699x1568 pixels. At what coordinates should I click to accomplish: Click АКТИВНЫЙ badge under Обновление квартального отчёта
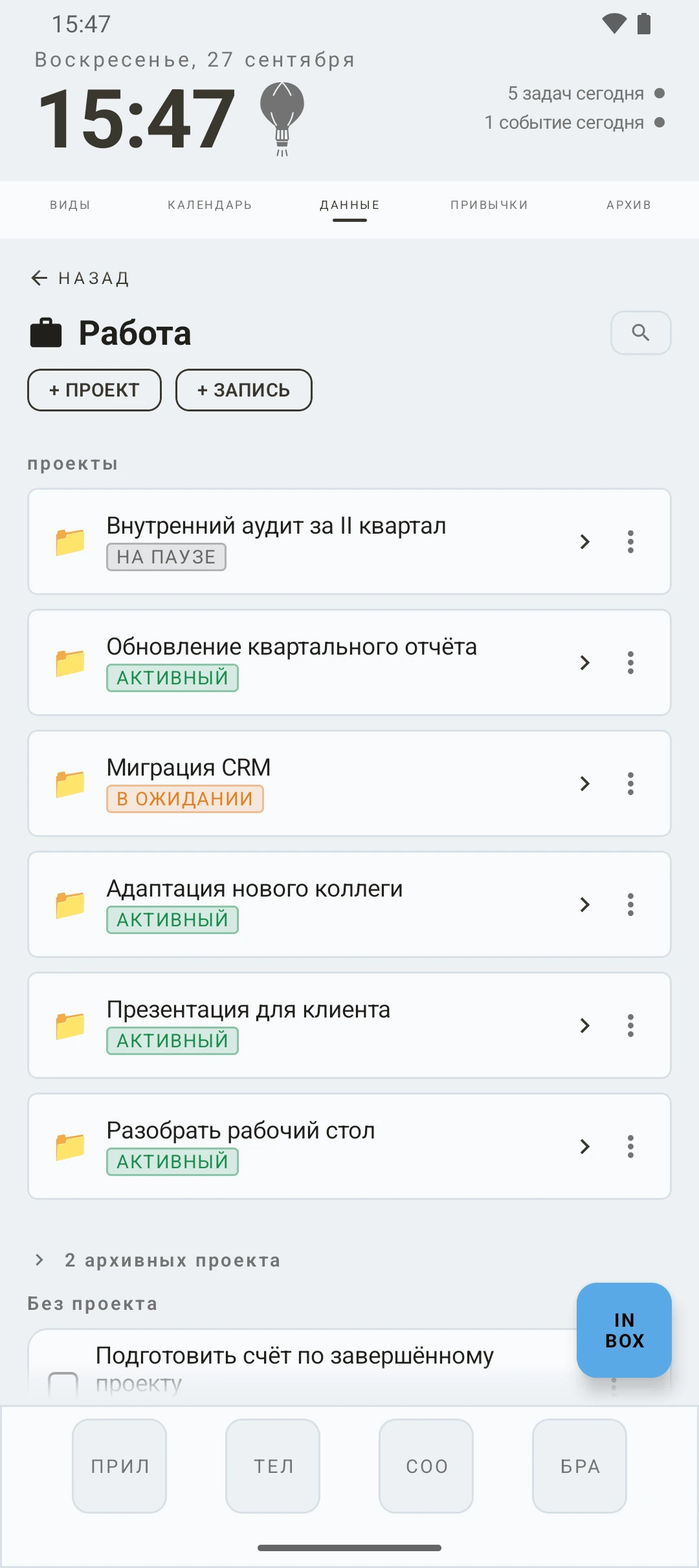tap(173, 678)
